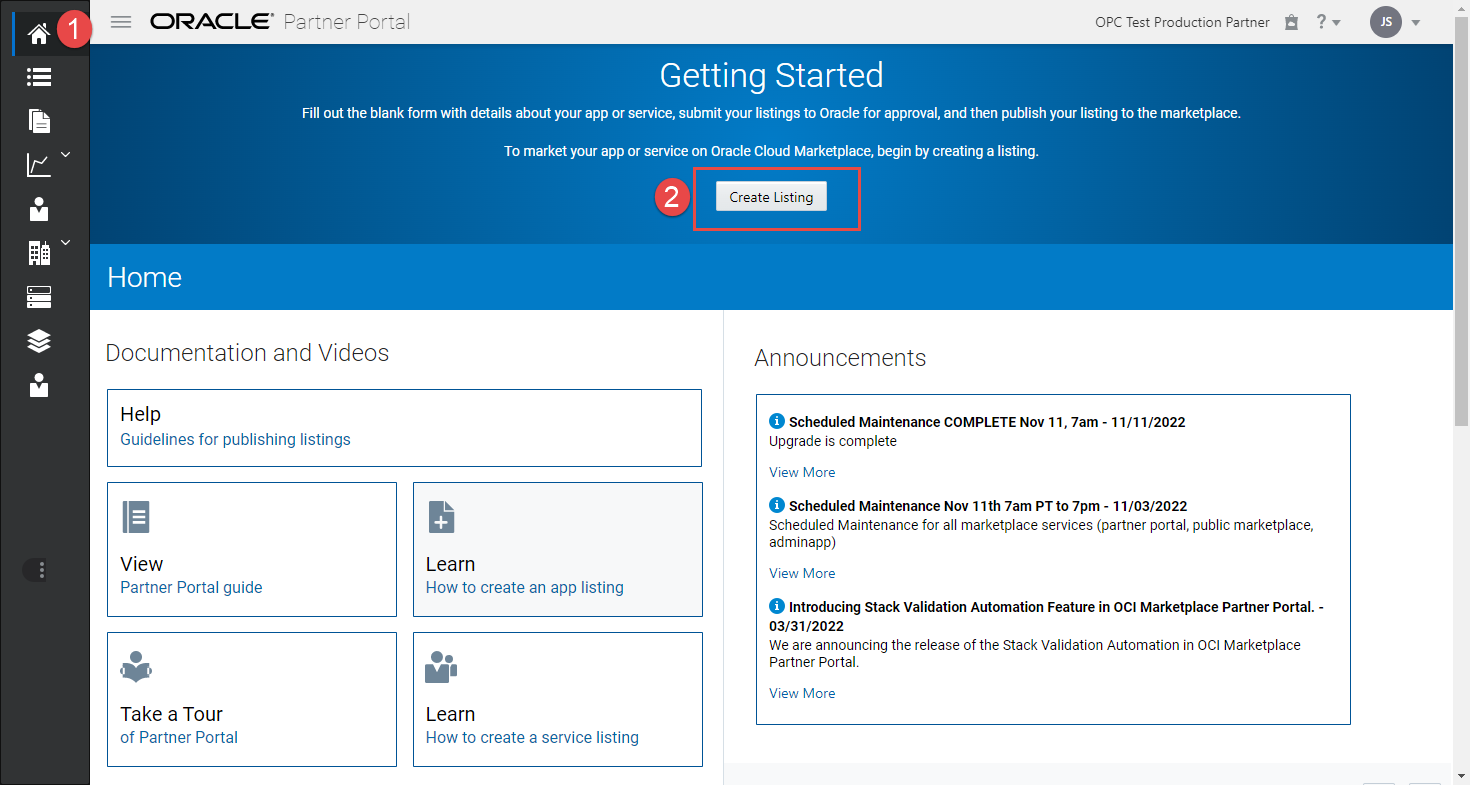Click 'Scheduled Maintenance Nov 11th 7am PT' title
The image size is (1470, 785).
(x=988, y=506)
